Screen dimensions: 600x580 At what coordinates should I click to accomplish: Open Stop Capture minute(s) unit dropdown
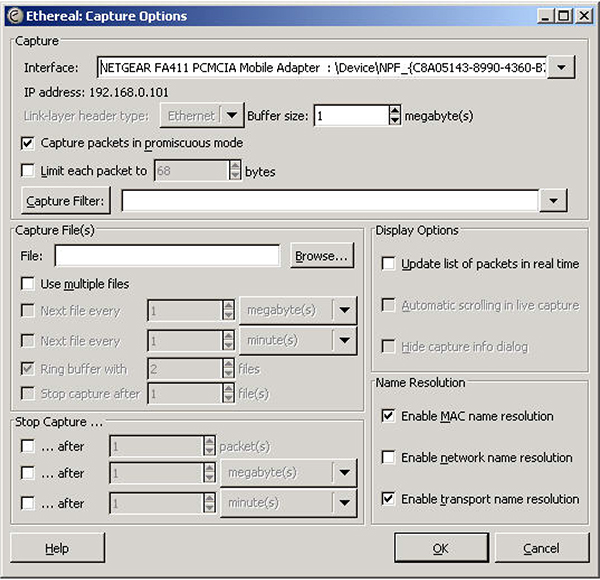pos(289,503)
